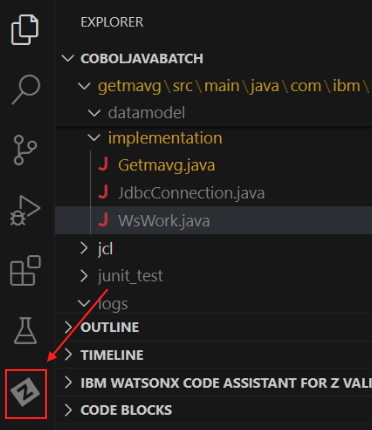Screen dimensions: 372x430
Task: Open the Search magnifier in activity bar
Action: [x=26, y=89]
